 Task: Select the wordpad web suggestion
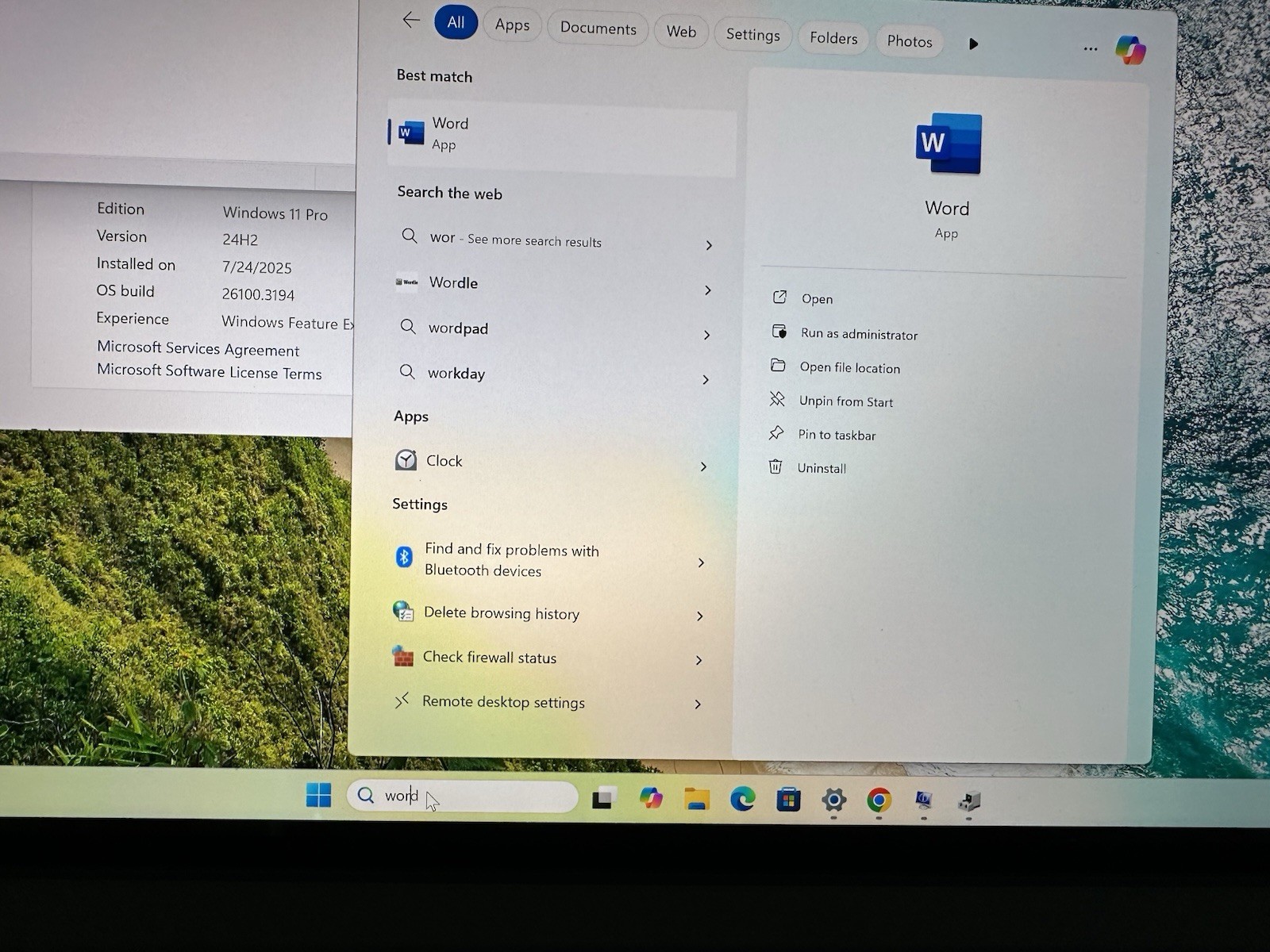[458, 328]
